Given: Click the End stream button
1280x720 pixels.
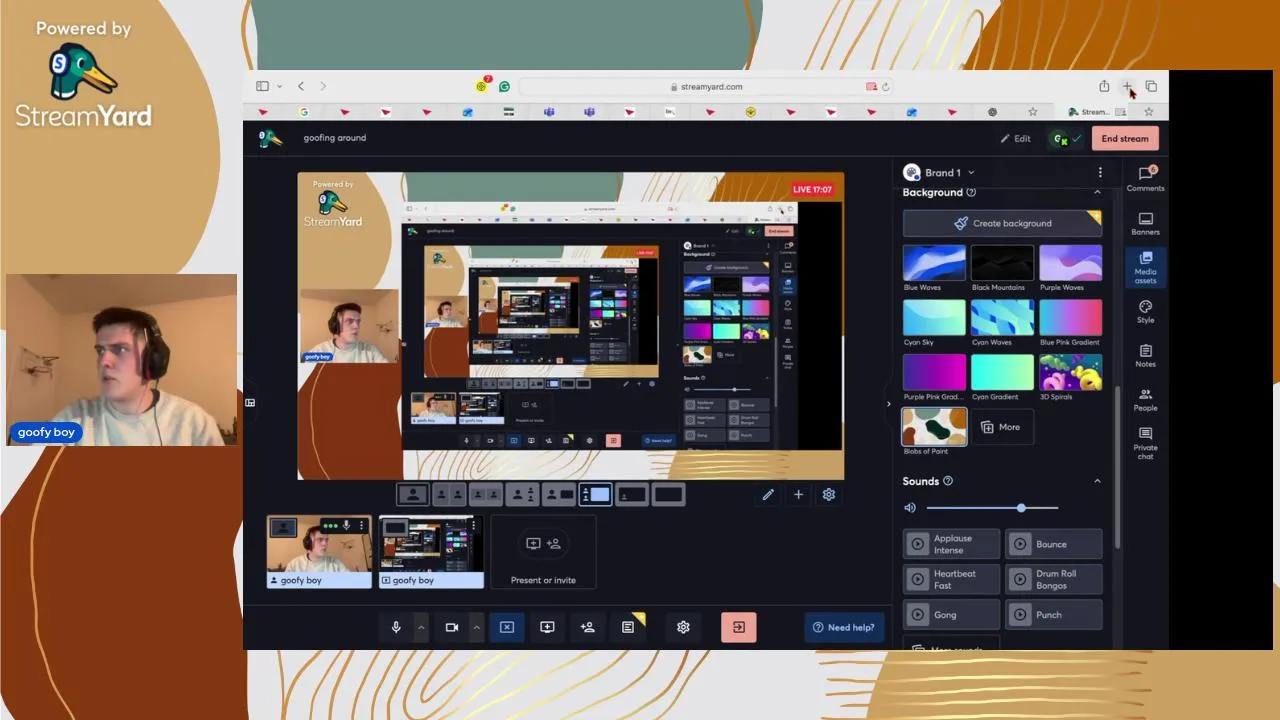Looking at the screenshot, I should (1125, 139).
